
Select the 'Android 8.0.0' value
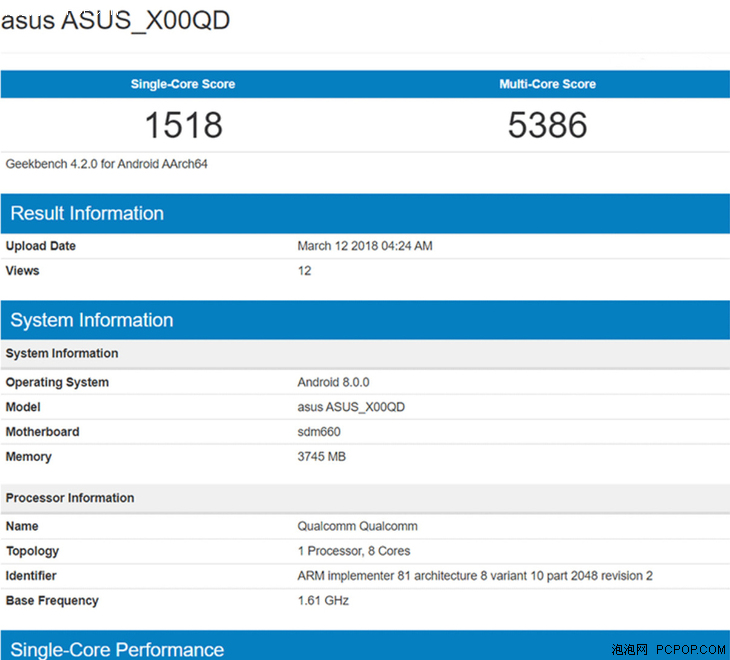pos(333,382)
